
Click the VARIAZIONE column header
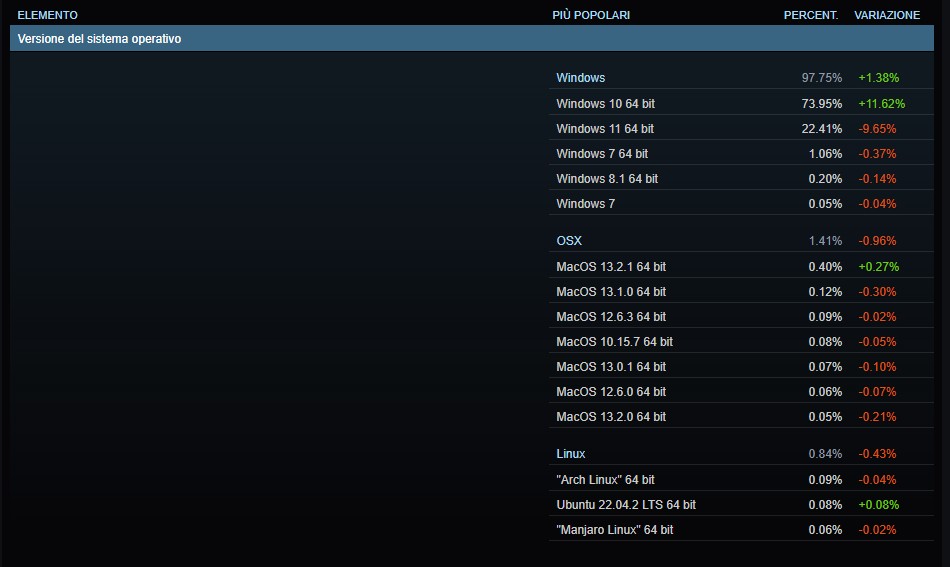887,15
